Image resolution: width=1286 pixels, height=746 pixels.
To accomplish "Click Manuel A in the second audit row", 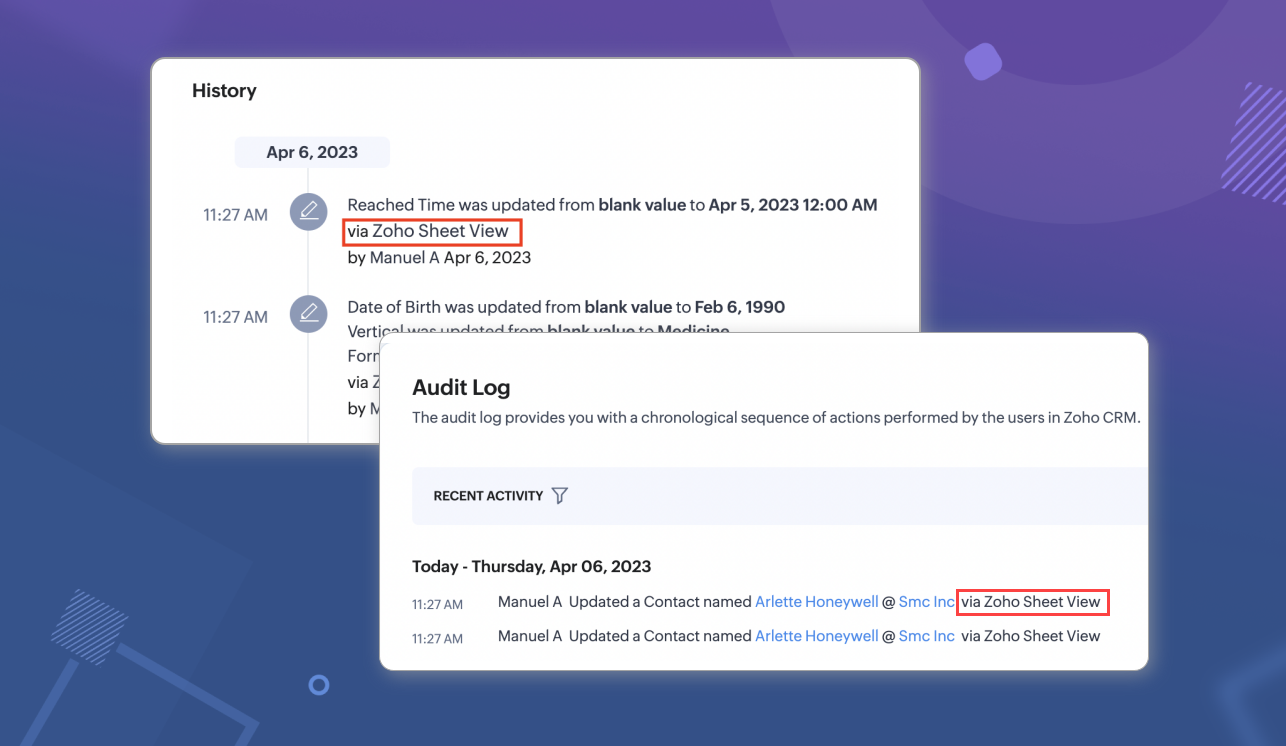I will point(530,636).
